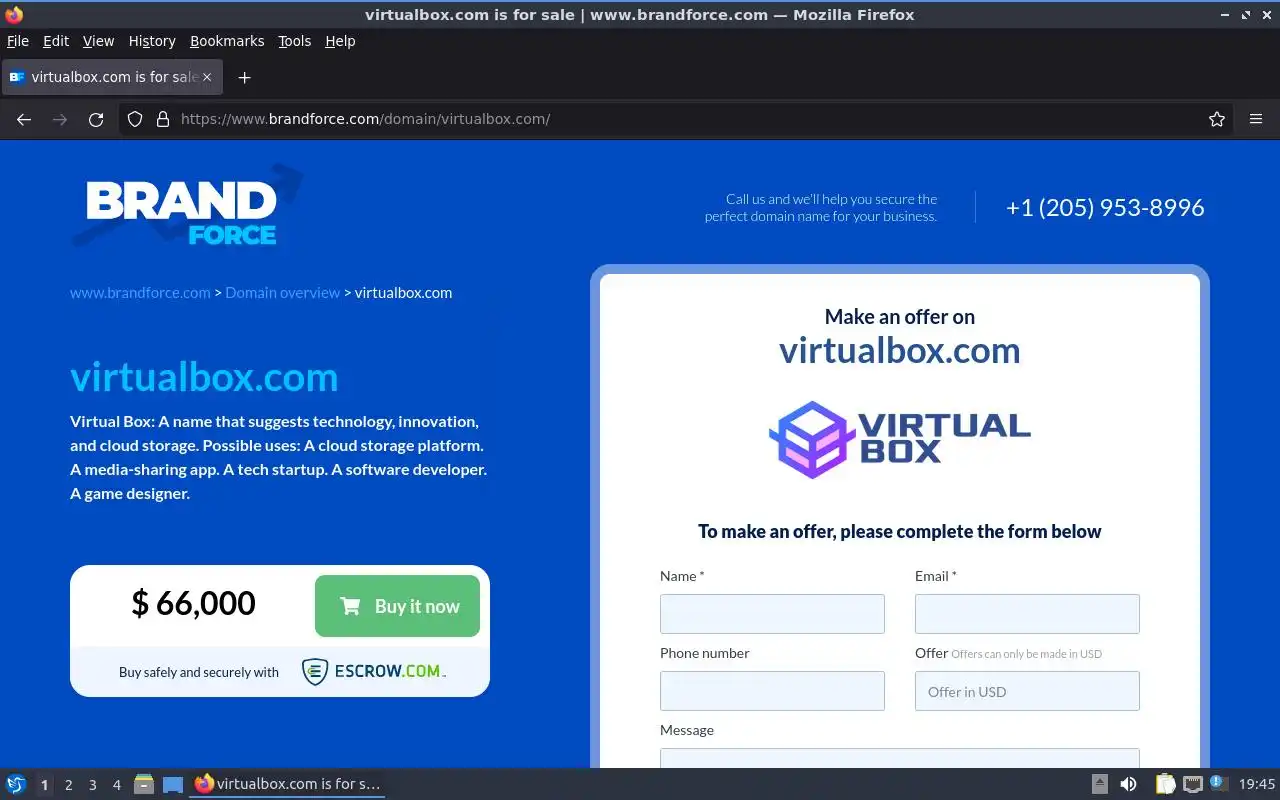This screenshot has height=800, width=1280.
Task: Open the View menu
Action: (x=98, y=41)
